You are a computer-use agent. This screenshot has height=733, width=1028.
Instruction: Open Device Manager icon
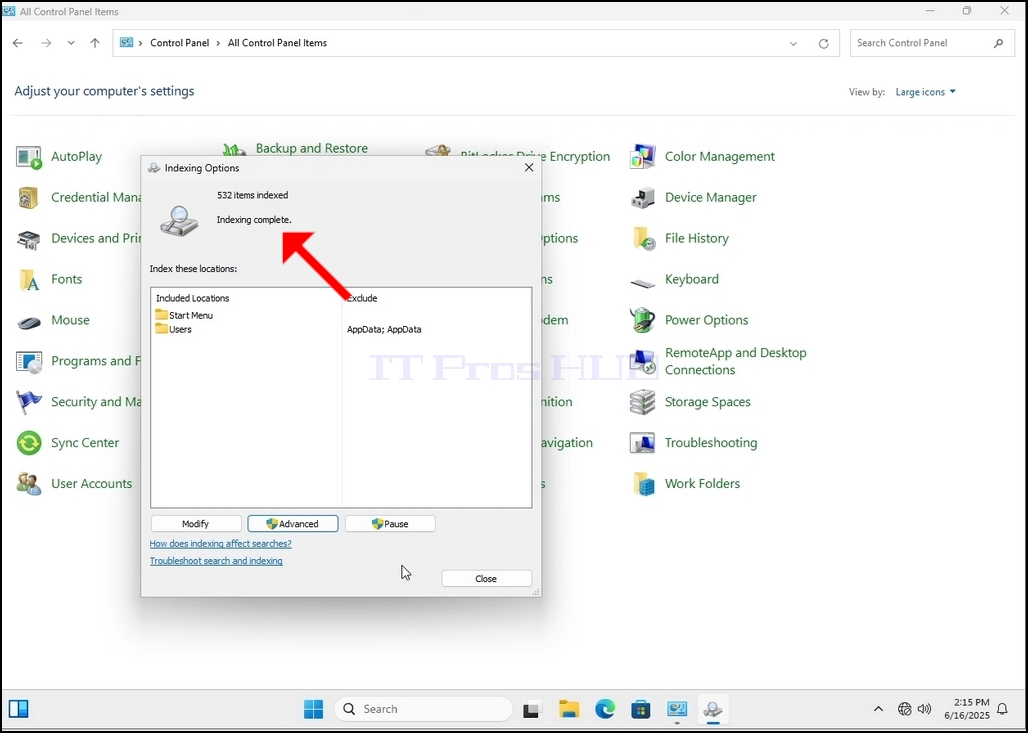click(x=642, y=198)
